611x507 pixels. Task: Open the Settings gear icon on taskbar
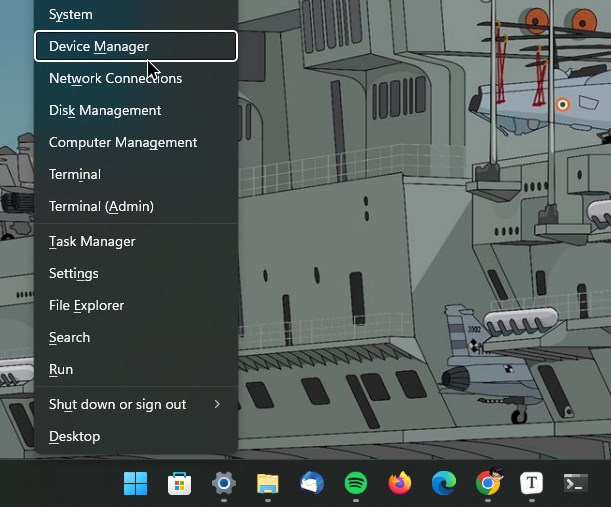224,483
